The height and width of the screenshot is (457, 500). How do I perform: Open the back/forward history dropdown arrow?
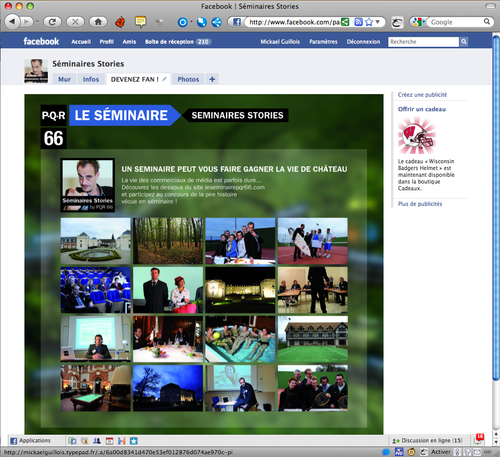click(x=37, y=22)
